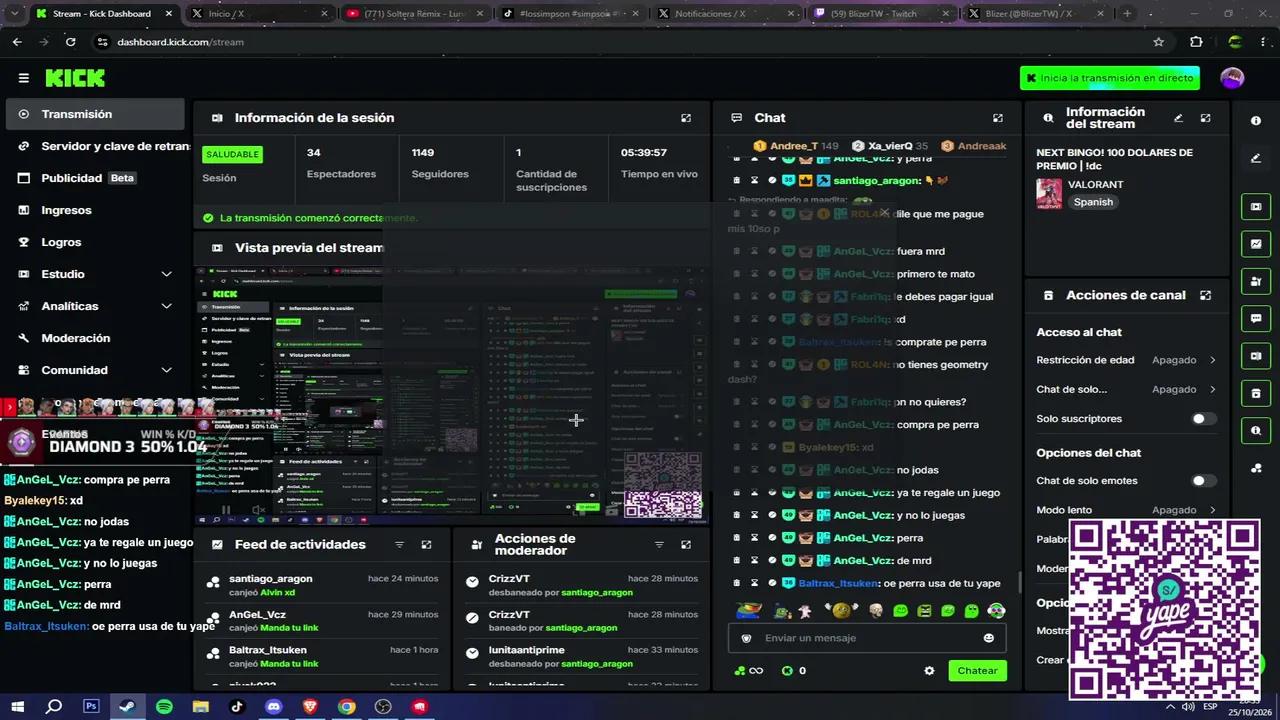Open Steam from the taskbar

click(x=127, y=706)
